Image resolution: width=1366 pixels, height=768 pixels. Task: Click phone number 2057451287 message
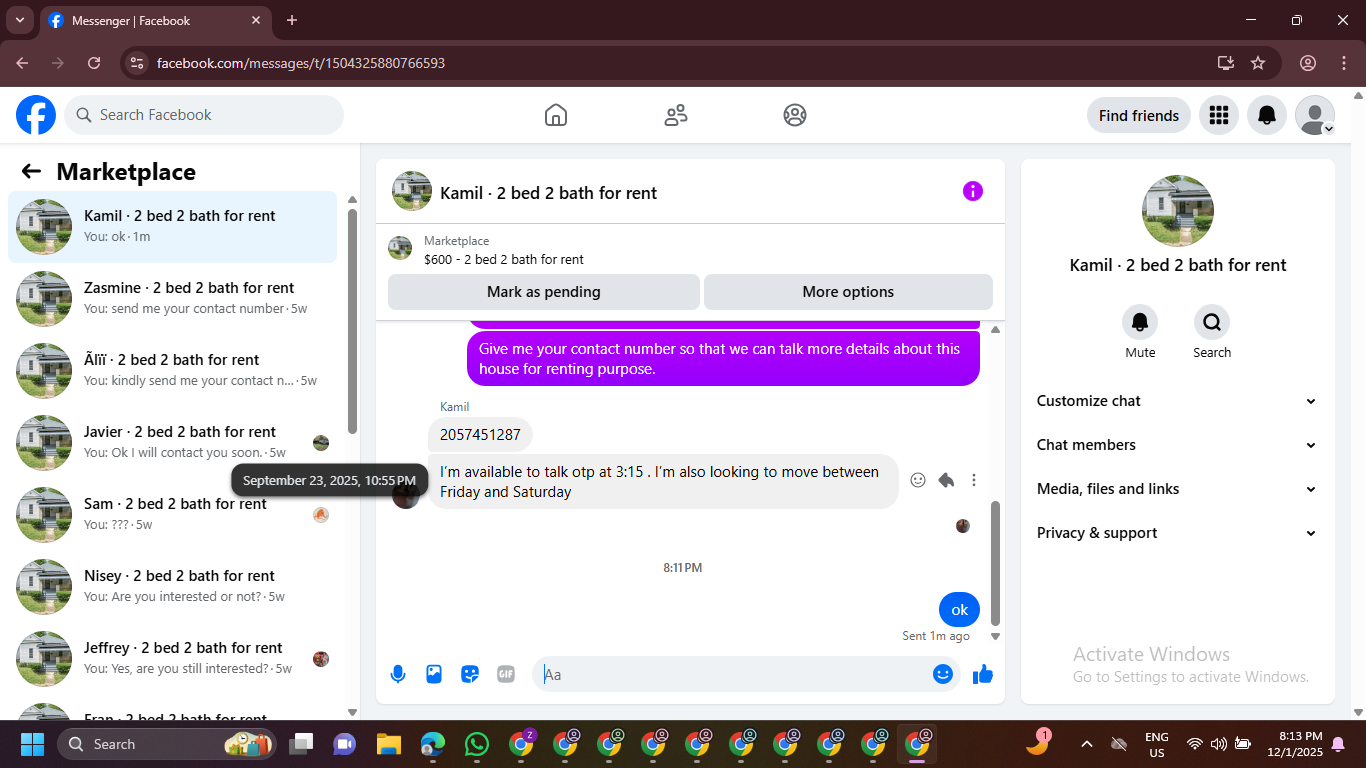tap(480, 435)
